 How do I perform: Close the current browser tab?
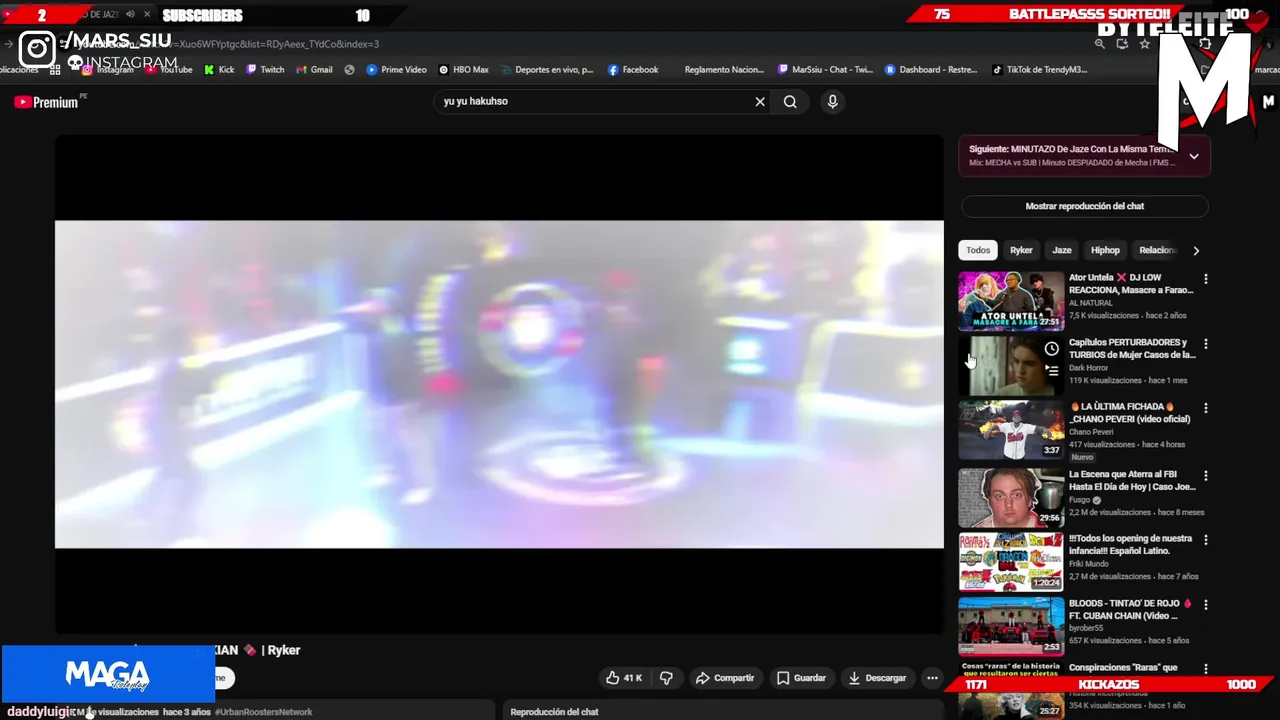coord(147,14)
